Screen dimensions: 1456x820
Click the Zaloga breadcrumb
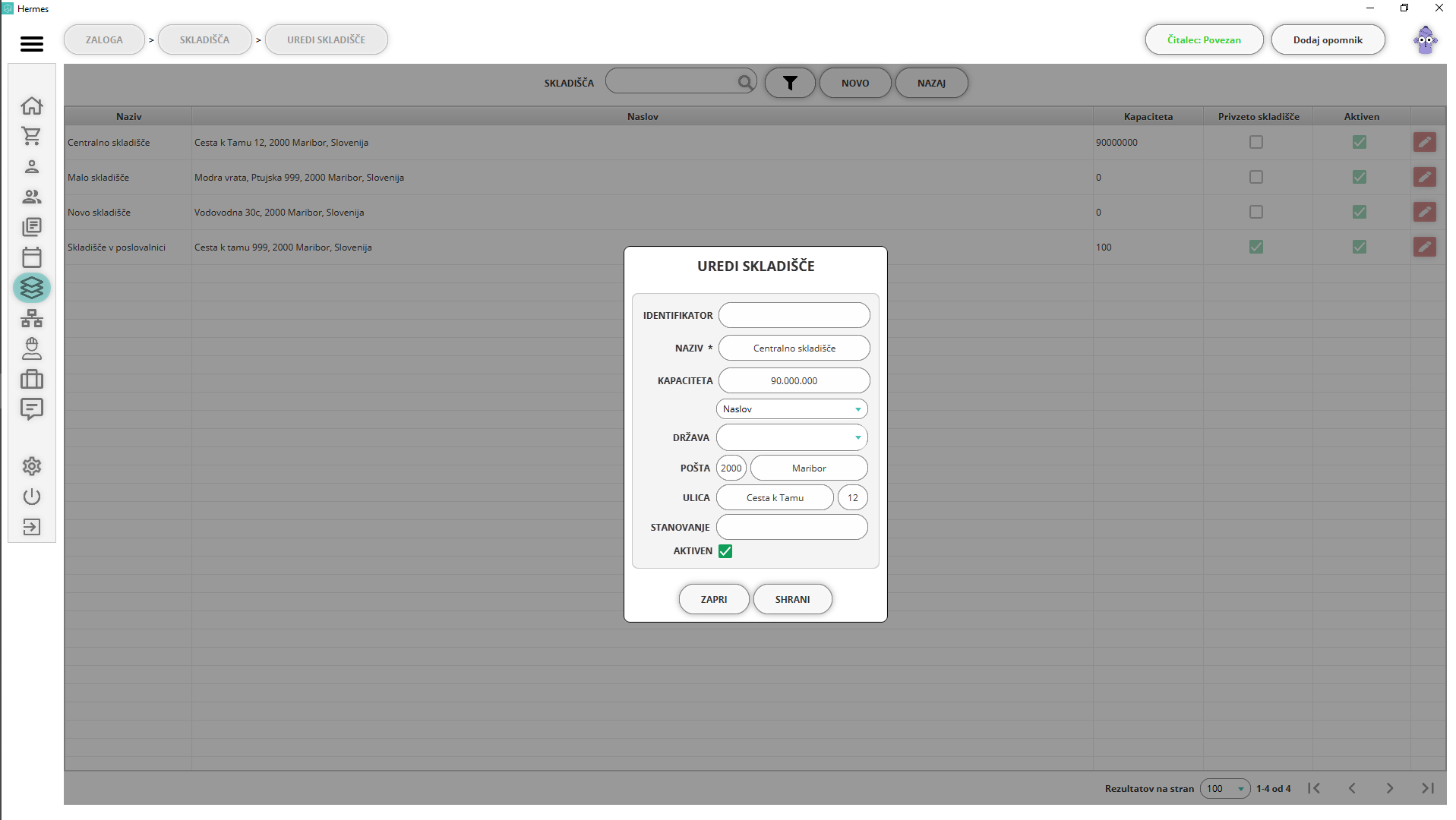click(x=104, y=39)
